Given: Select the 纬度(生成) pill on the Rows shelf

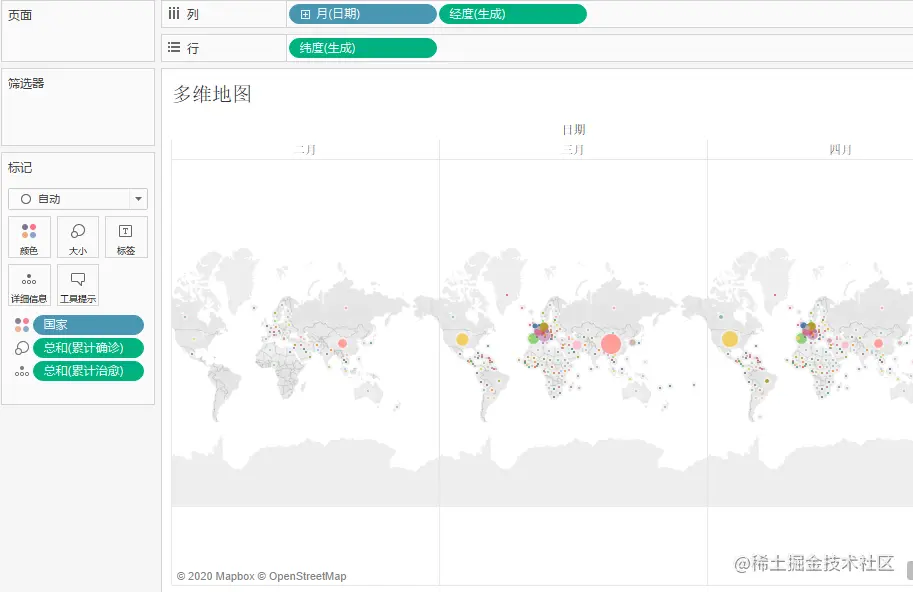Looking at the screenshot, I should 362,47.
